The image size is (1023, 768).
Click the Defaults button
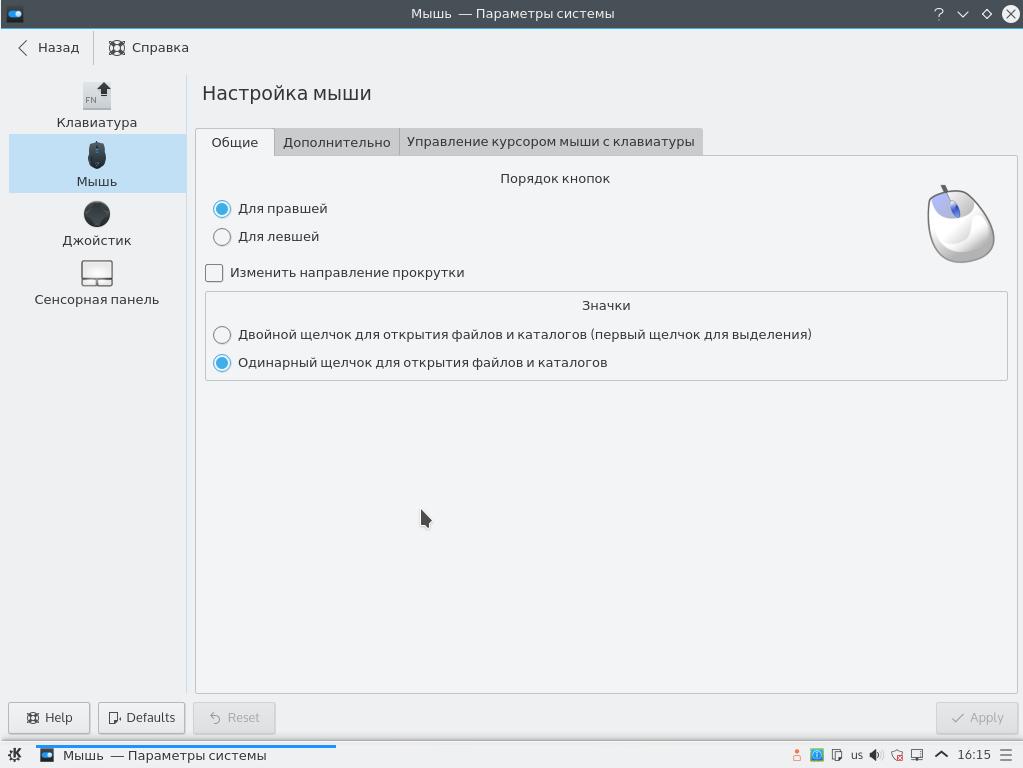click(x=142, y=717)
